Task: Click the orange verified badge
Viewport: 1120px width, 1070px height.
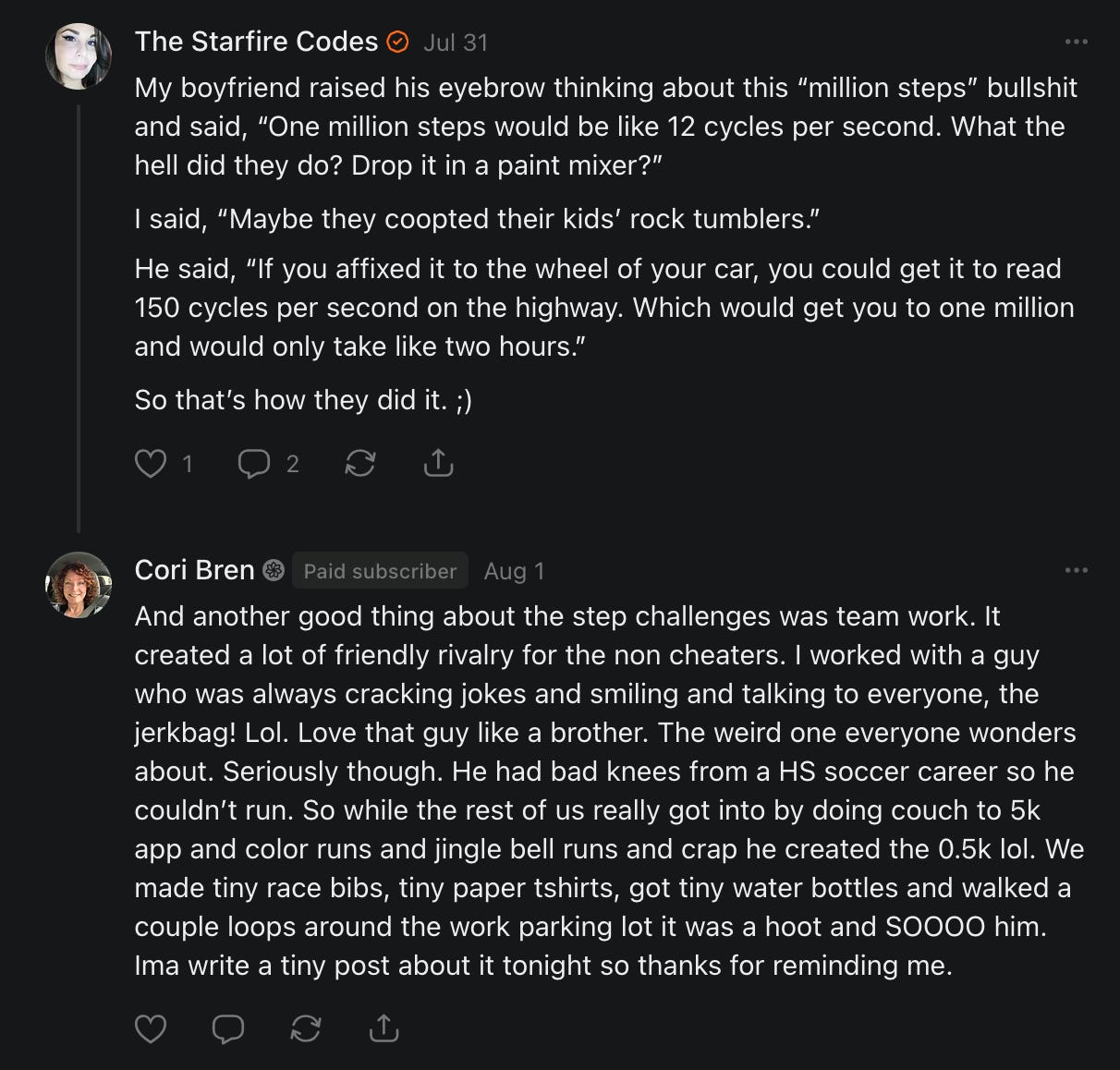Action: (x=397, y=43)
